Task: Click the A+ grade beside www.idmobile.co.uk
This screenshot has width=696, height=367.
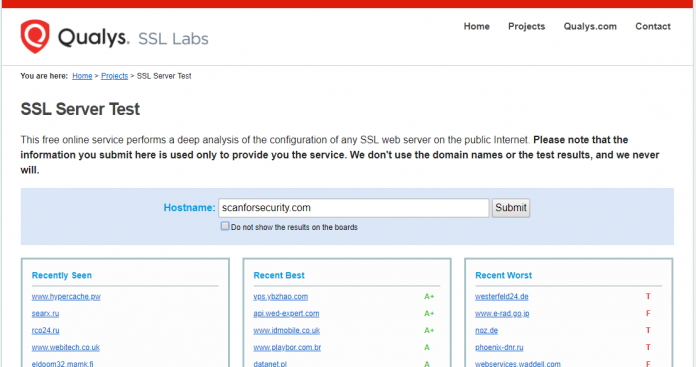Action: 429,330
